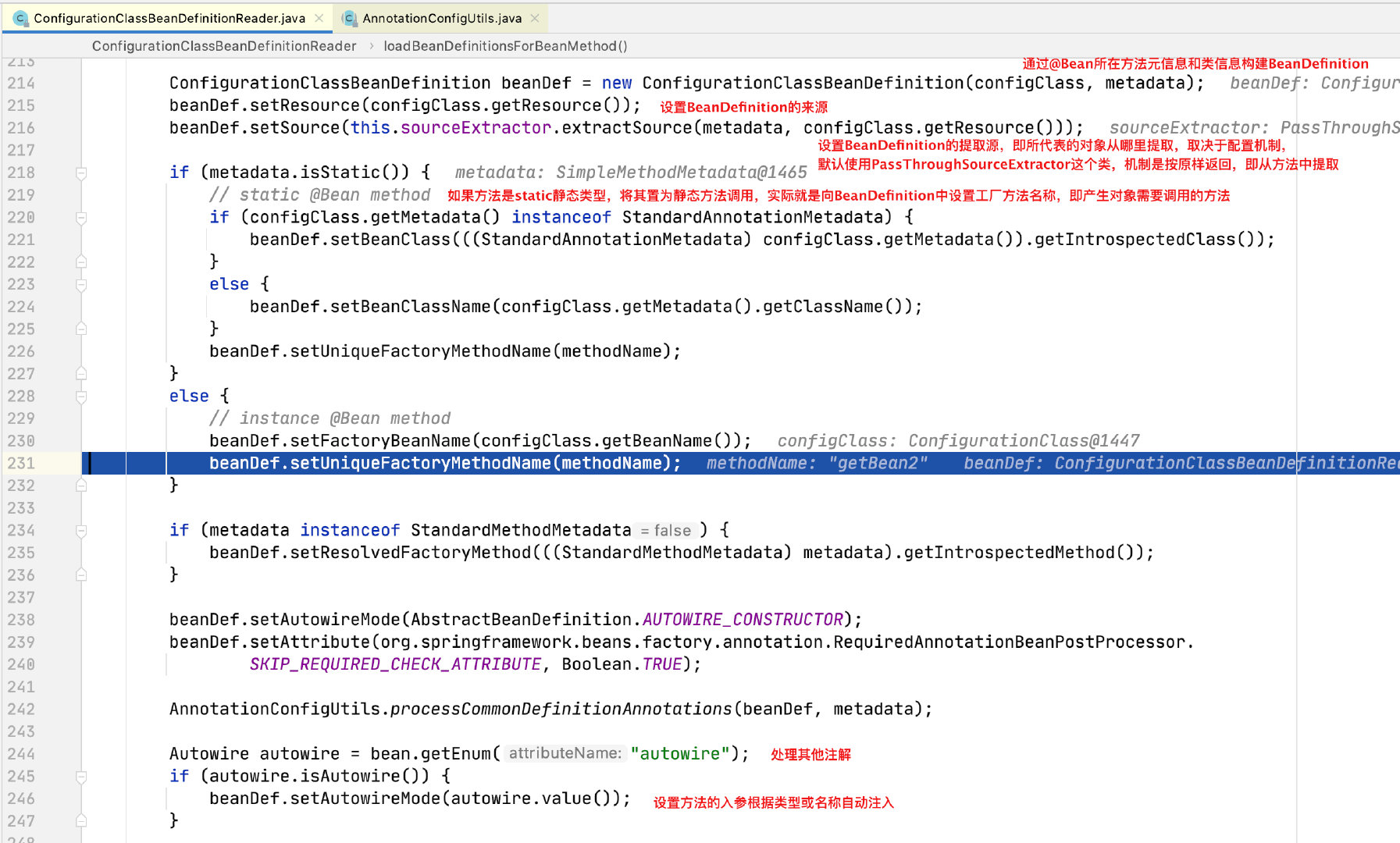Click SKIP_REQUIRED_CHECK_ATTRIBUTE constant
Image resolution: width=1400 pixels, height=843 pixels.
395,664
